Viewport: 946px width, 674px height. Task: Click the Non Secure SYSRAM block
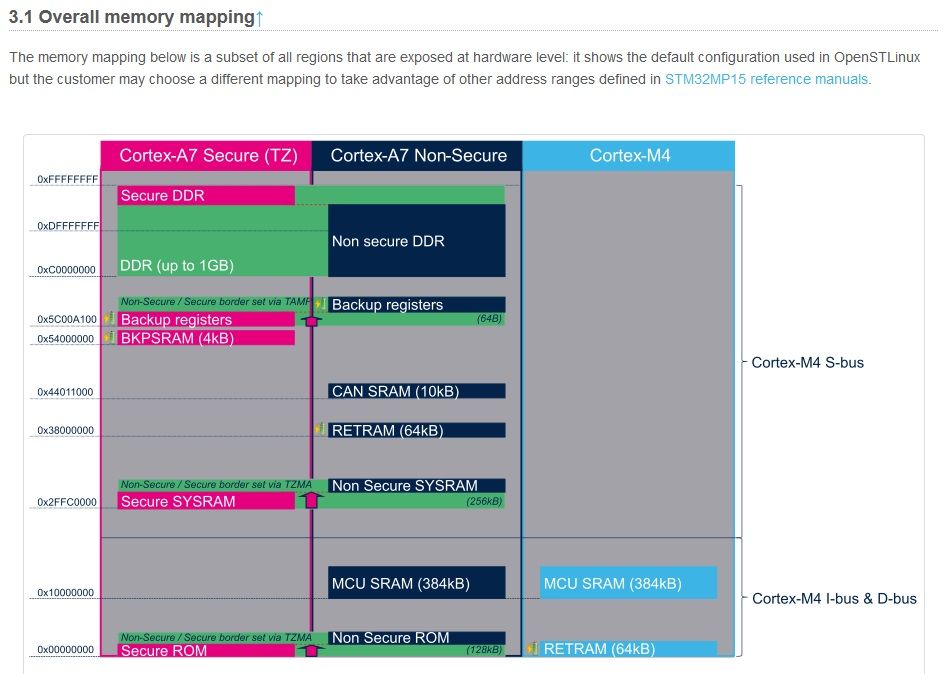click(417, 486)
